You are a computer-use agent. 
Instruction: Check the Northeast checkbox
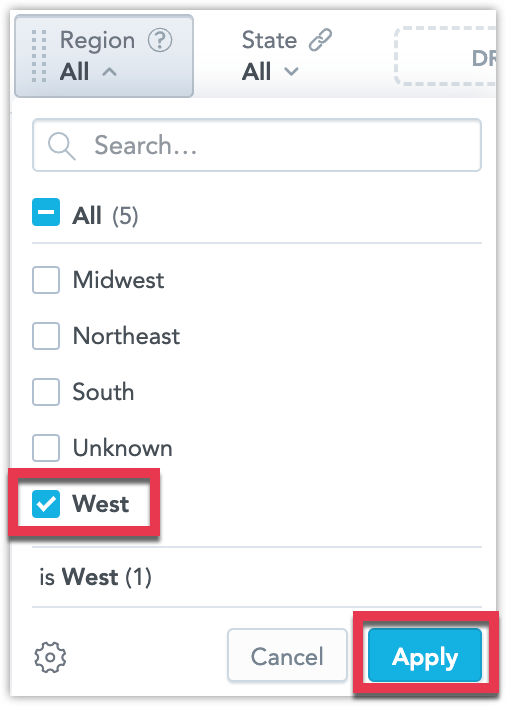46,336
